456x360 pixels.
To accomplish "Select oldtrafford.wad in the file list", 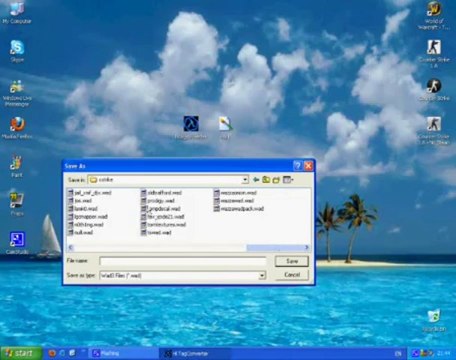I will point(161,193).
